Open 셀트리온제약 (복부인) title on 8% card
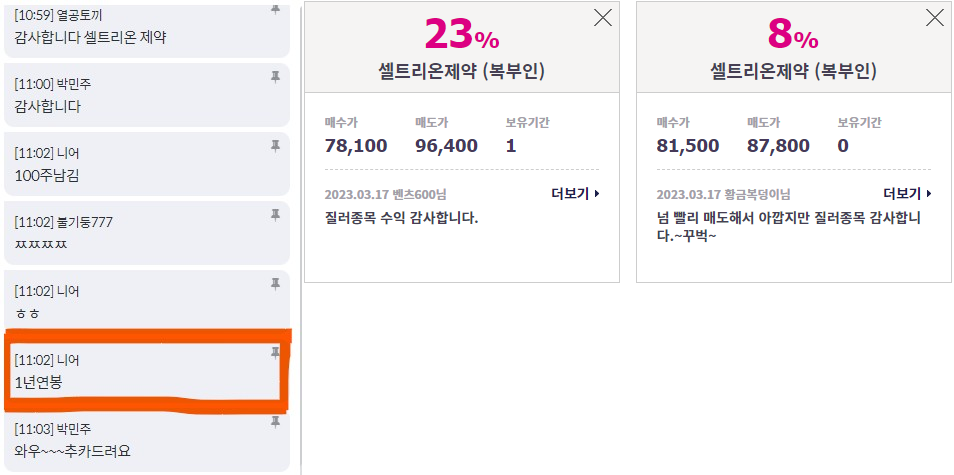 [793, 72]
